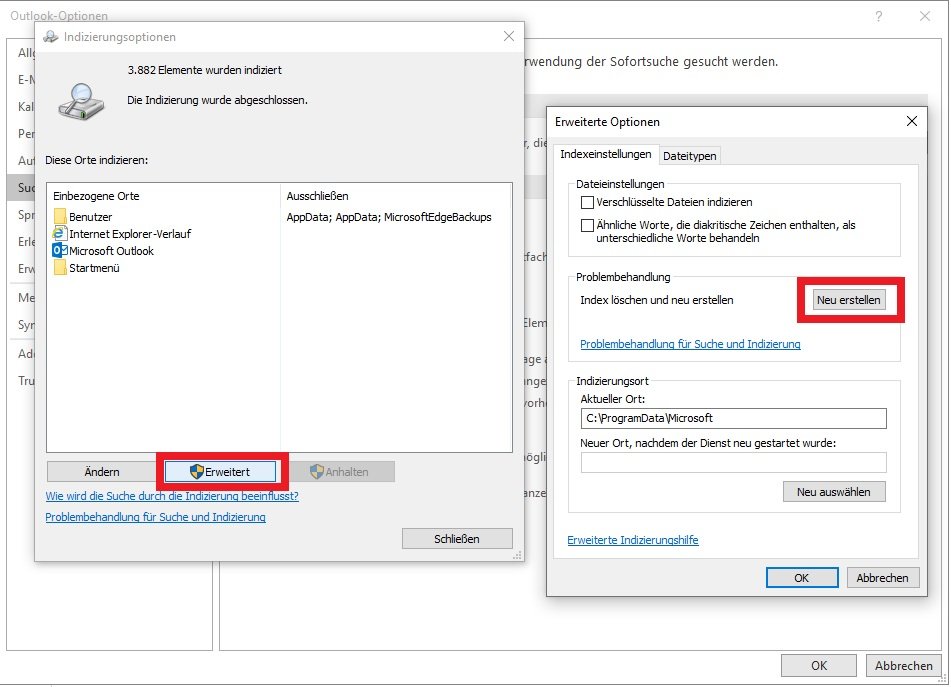951x687 pixels.
Task: Select the Microsoft Outlook row text
Action: (x=112, y=251)
